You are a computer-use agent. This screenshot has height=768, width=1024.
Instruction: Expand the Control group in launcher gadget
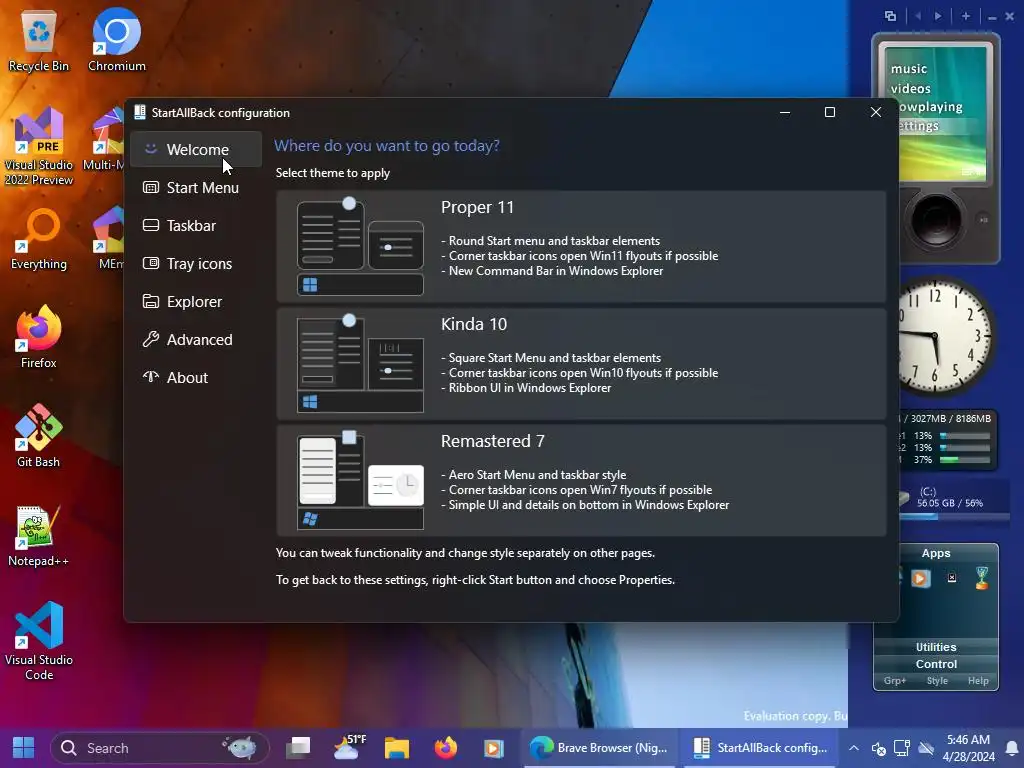(936, 664)
